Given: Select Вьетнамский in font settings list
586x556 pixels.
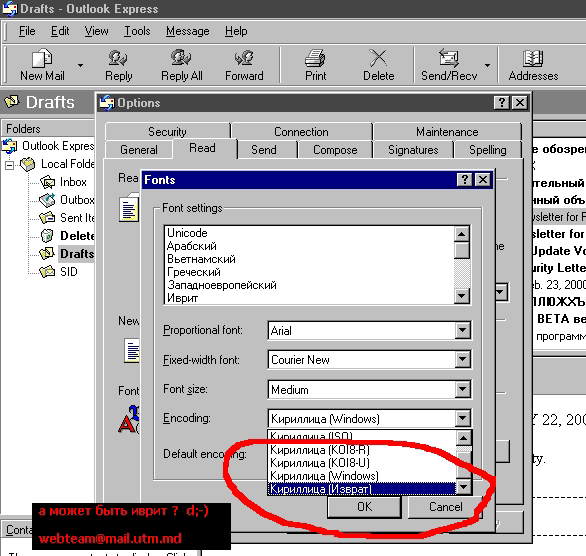Looking at the screenshot, I should [310, 259].
